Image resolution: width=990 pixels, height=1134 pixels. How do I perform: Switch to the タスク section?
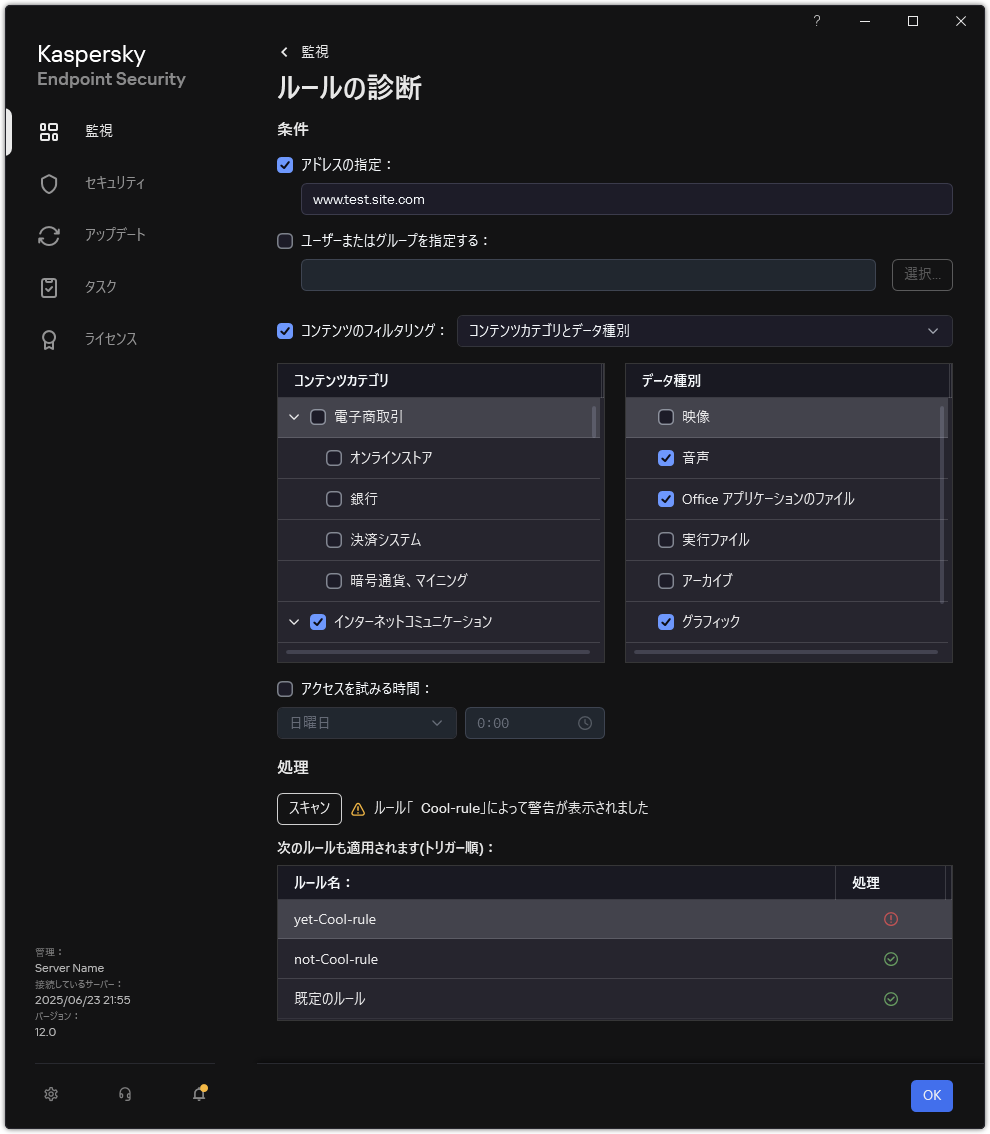[48, 287]
